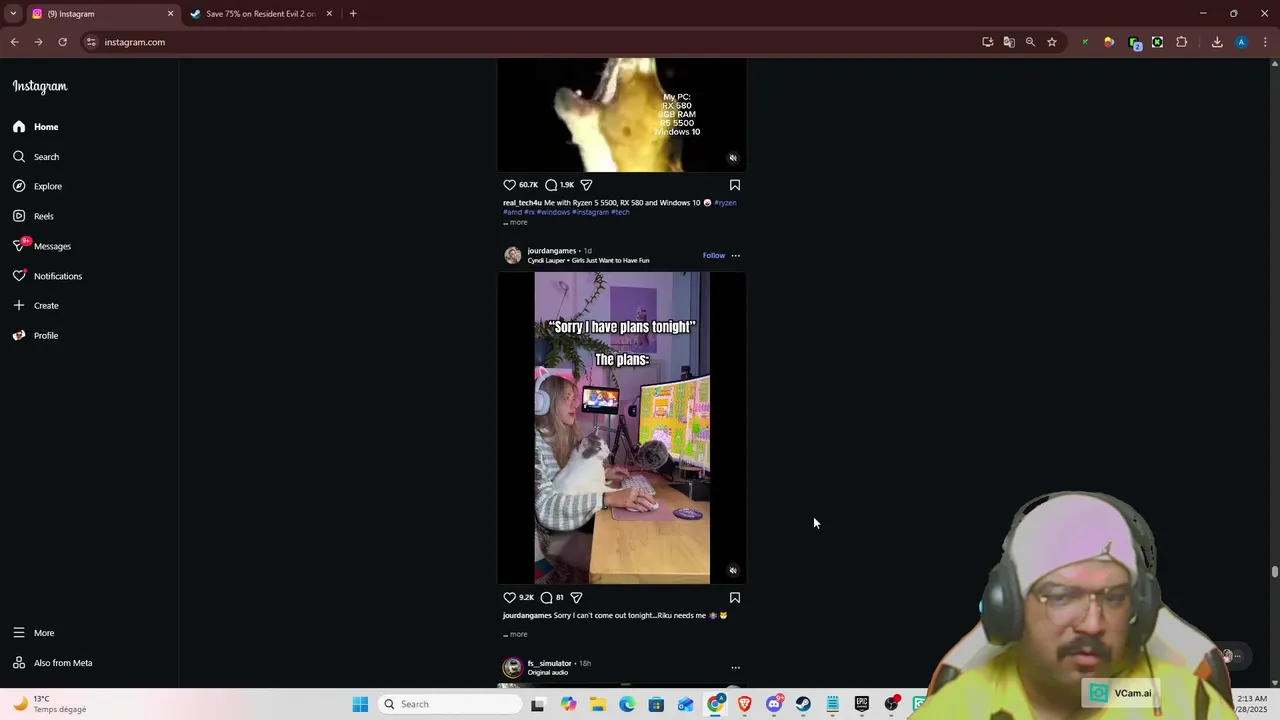Open a new browser tab
This screenshot has width=1280, height=720.
pos(353,14)
